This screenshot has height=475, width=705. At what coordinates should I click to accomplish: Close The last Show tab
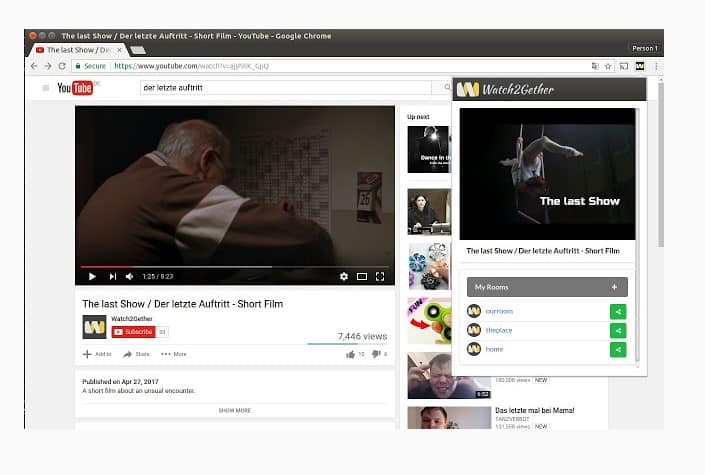click(119, 50)
